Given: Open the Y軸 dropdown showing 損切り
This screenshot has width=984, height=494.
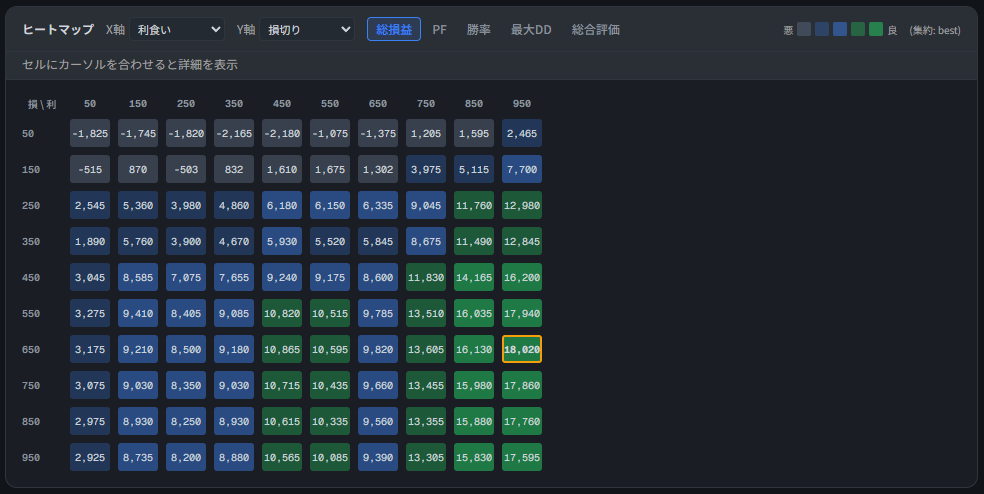Looking at the screenshot, I should pyautogui.click(x=307, y=30).
